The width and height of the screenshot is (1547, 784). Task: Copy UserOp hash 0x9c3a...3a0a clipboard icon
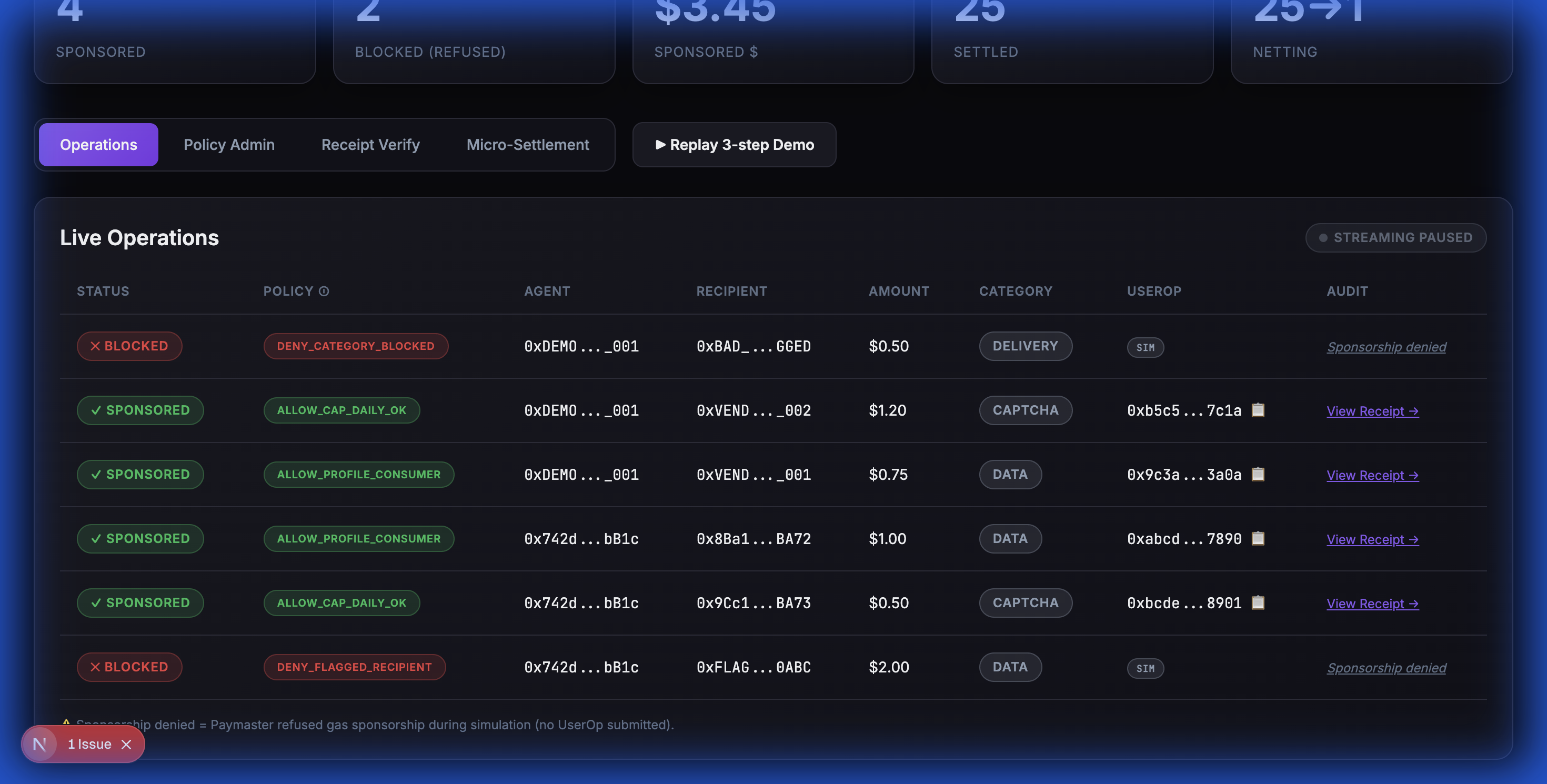tap(1258, 474)
